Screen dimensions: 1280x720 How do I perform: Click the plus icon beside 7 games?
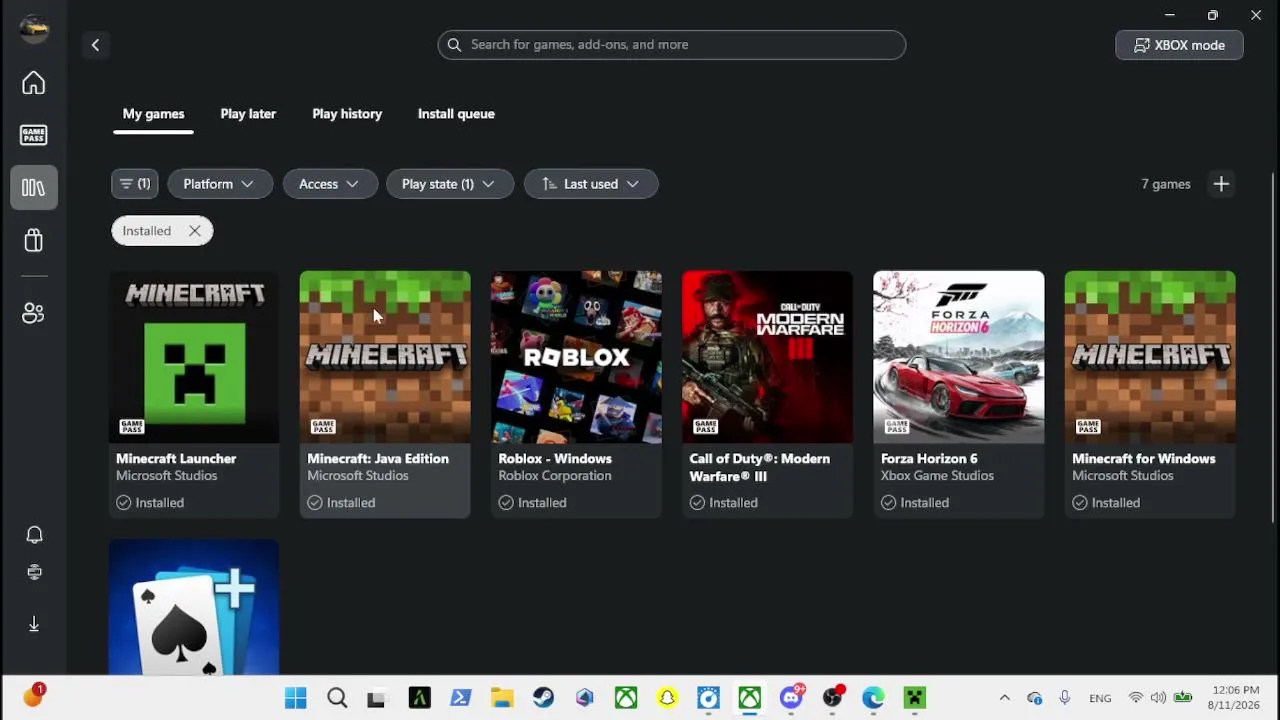click(1221, 184)
